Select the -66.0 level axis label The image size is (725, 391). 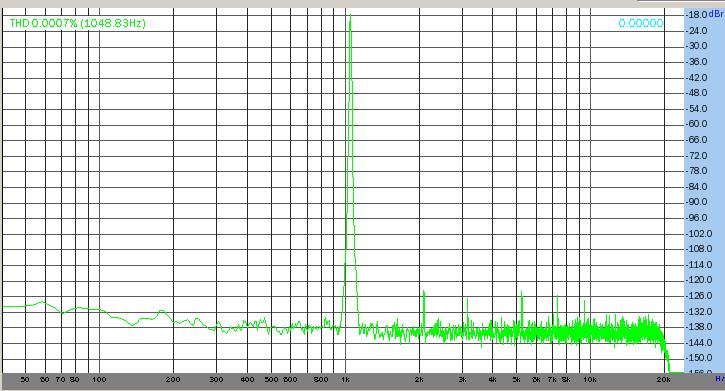[x=696, y=140]
